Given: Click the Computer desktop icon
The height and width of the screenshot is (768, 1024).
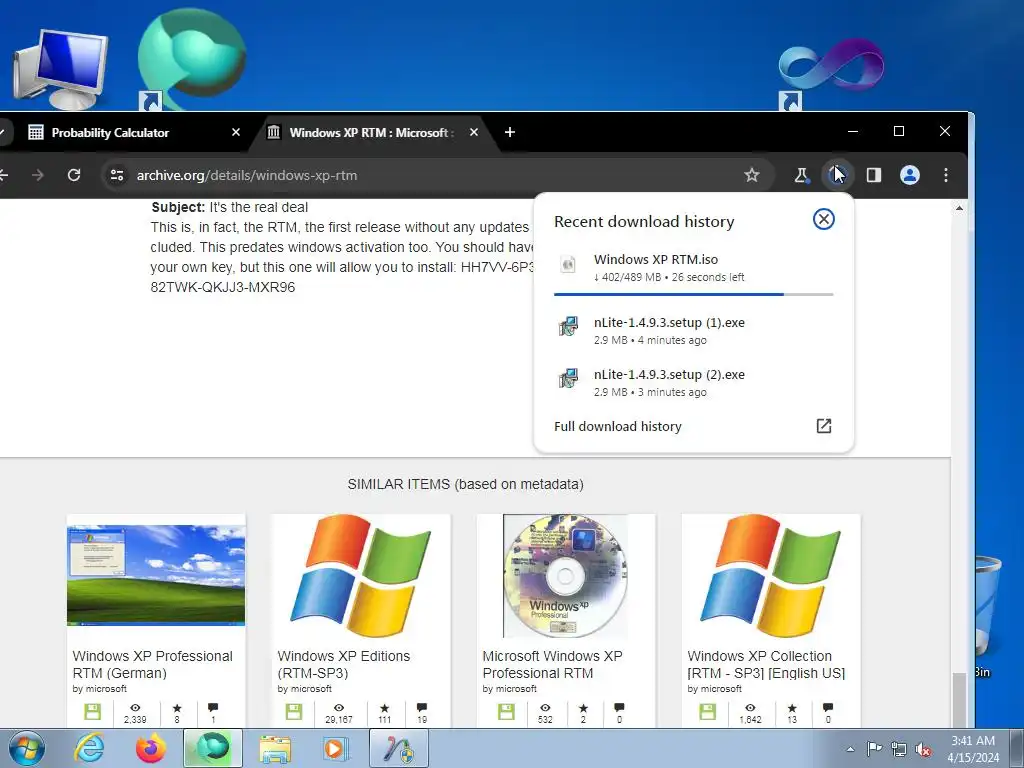Looking at the screenshot, I should tap(61, 69).
